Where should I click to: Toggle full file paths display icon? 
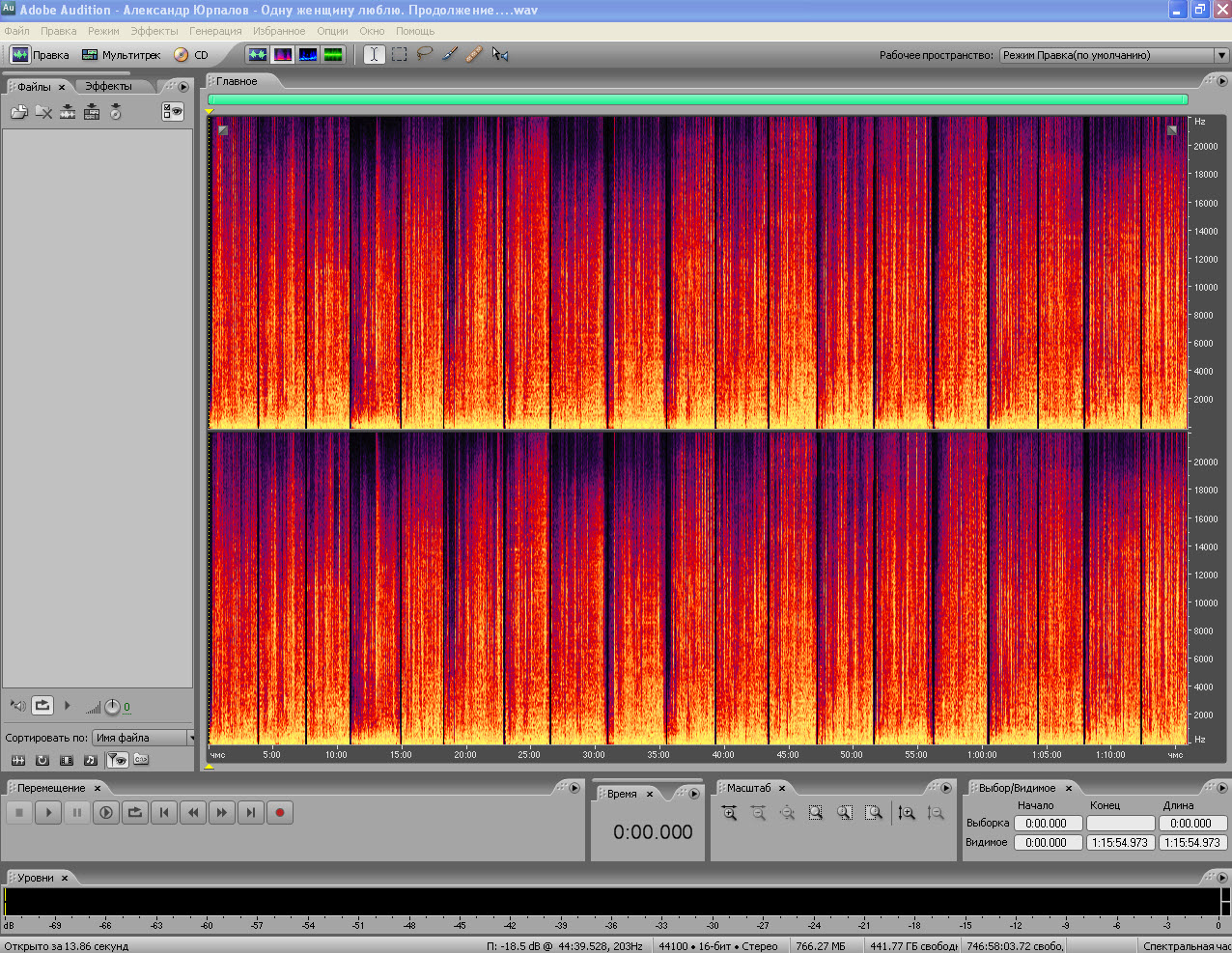click(x=141, y=760)
